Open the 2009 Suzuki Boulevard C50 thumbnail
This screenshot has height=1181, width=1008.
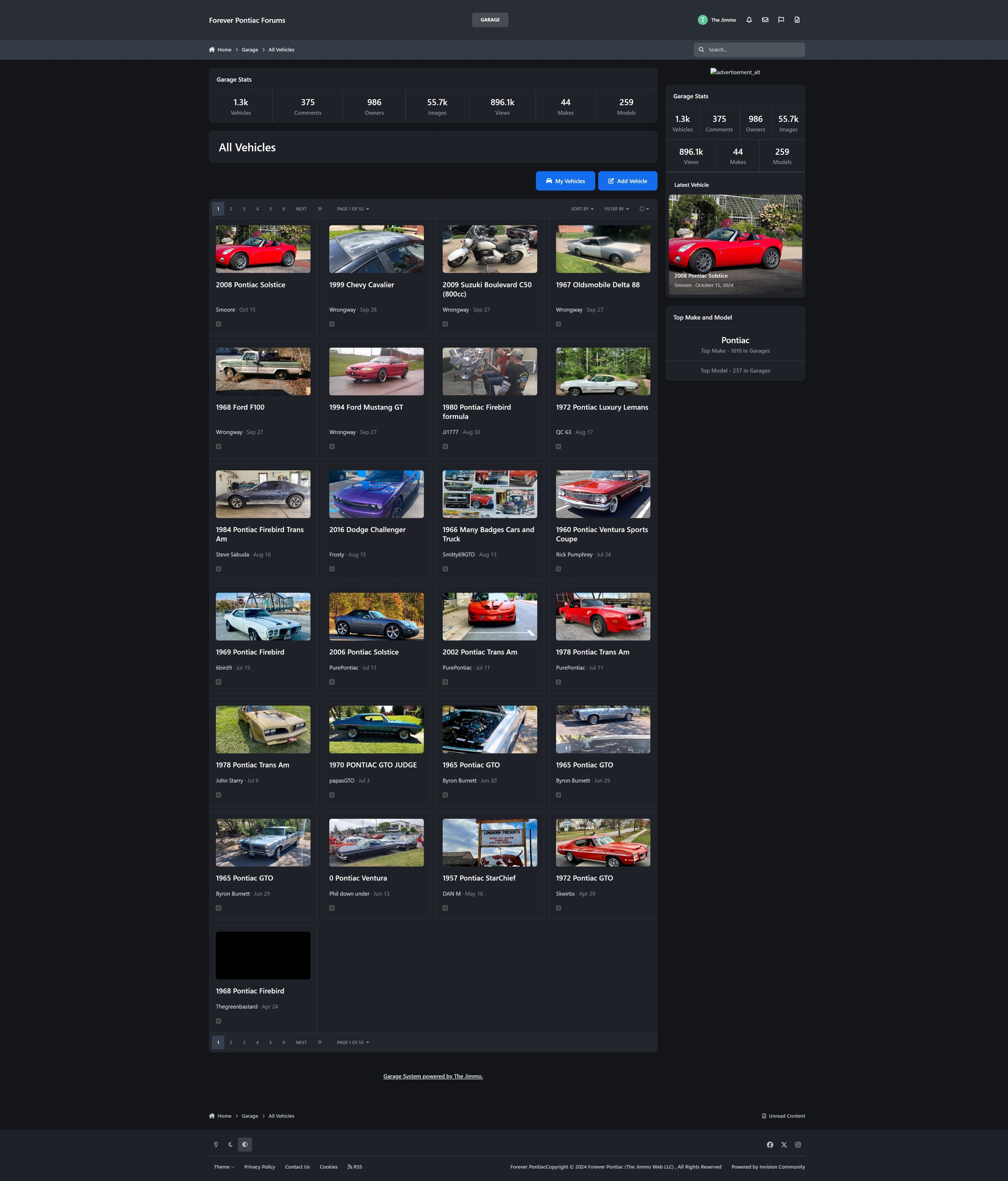tap(490, 249)
